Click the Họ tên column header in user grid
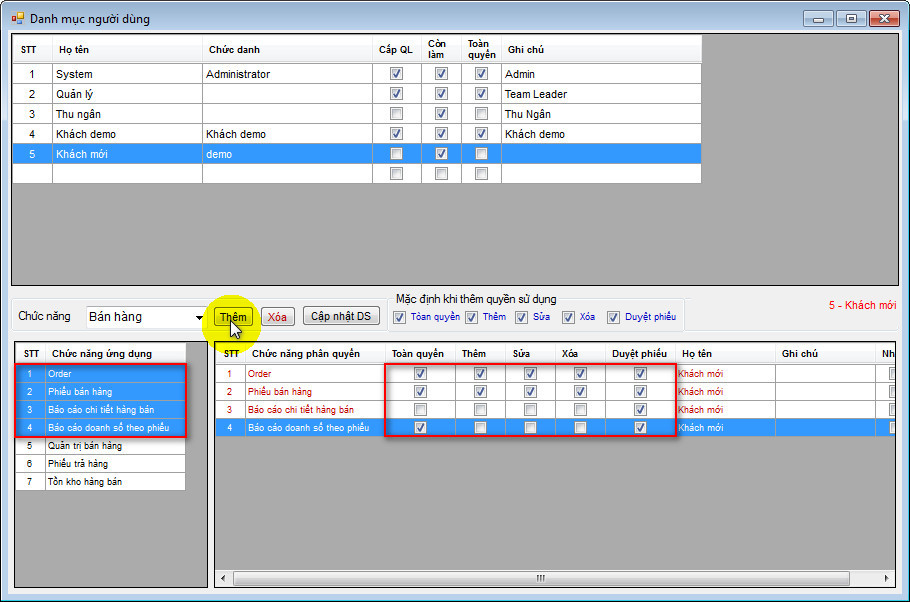 tap(127, 49)
